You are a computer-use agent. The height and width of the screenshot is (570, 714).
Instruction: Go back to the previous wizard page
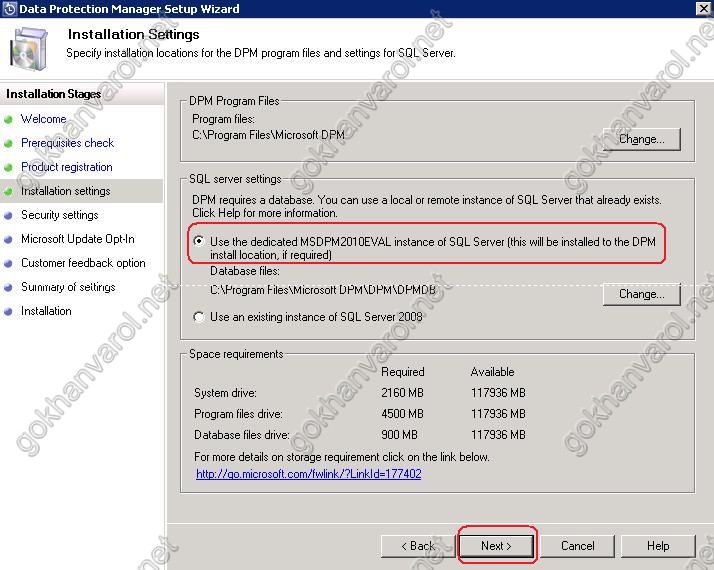pyautogui.click(x=417, y=546)
